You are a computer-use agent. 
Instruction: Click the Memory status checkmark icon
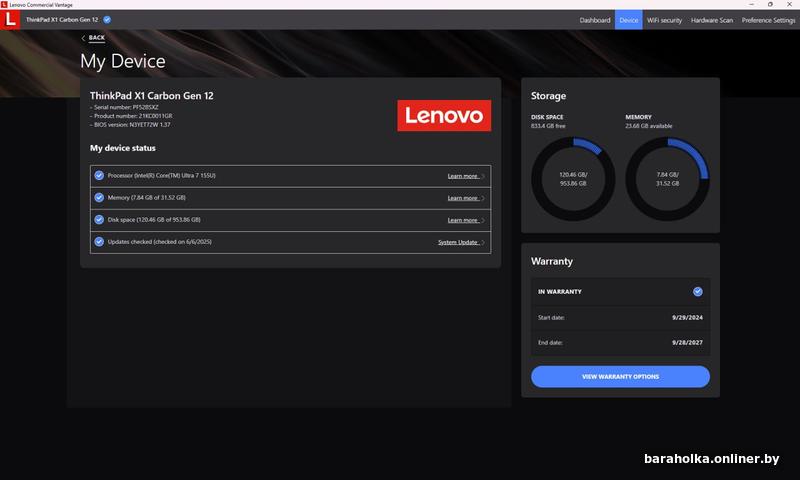point(99,197)
